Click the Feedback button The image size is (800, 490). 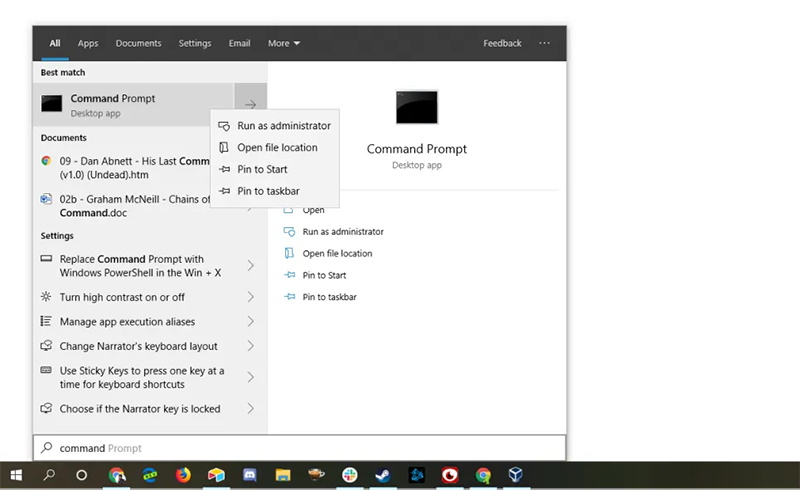tap(503, 43)
